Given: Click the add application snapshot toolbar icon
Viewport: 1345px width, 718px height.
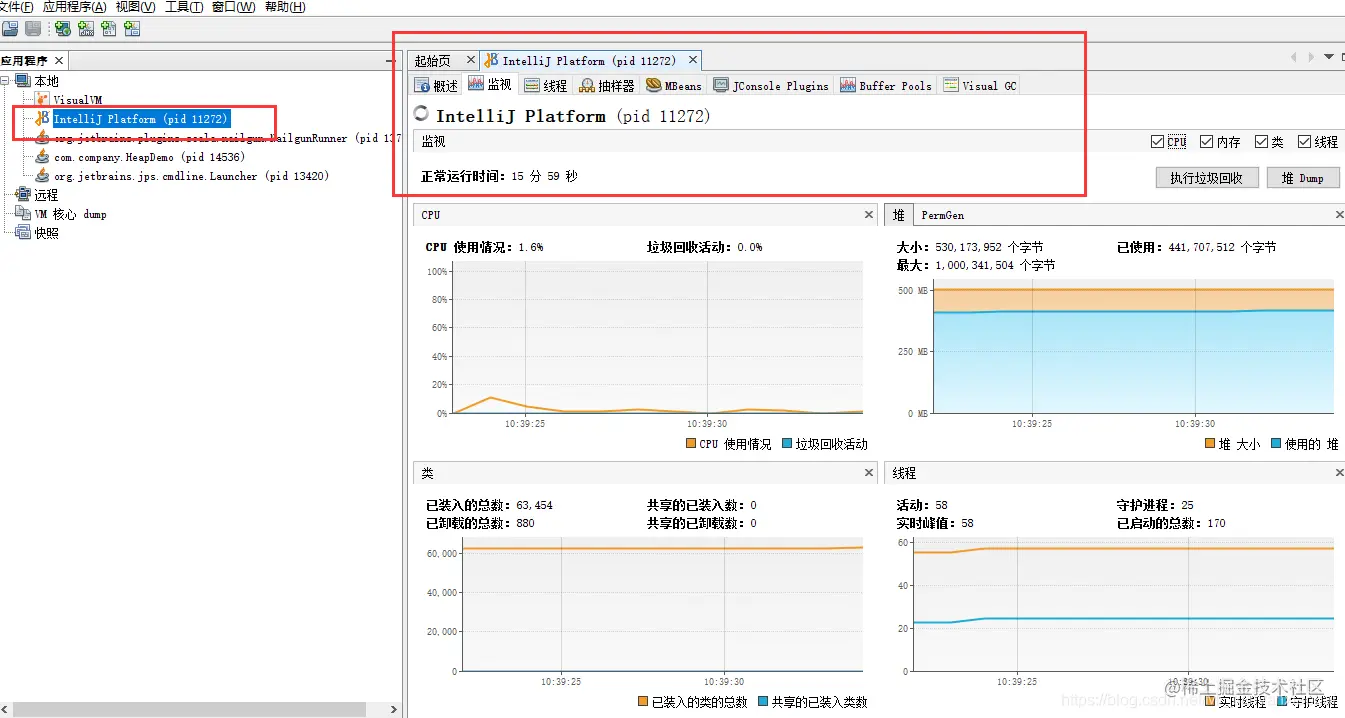Looking at the screenshot, I should tap(132, 29).
